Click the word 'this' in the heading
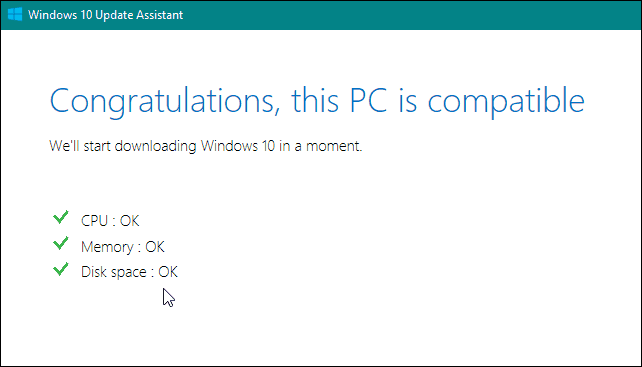Viewport: 642px width, 367px height. pyautogui.click(x=315, y=100)
